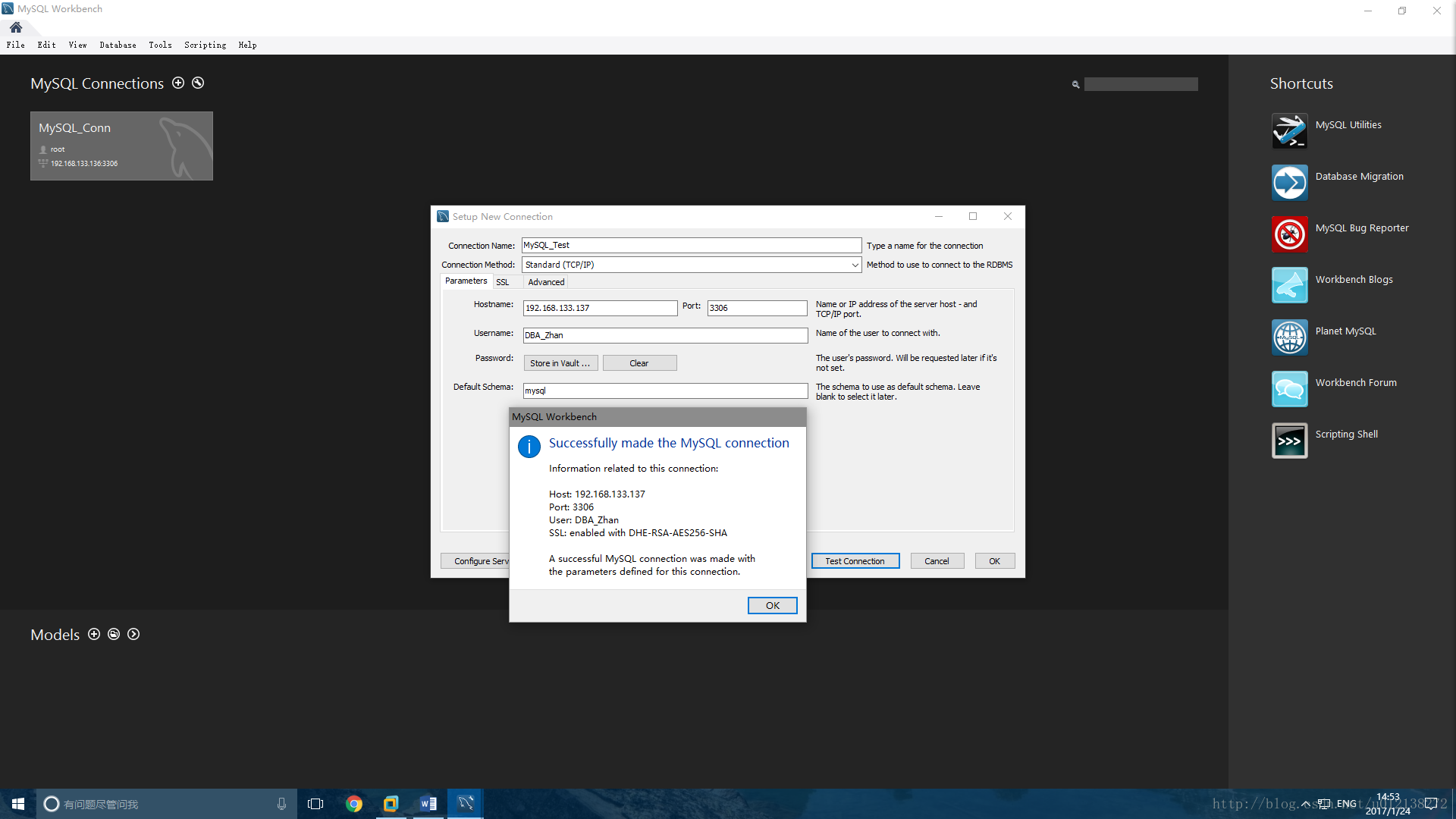Open MySQL Bug Reporter icon

(1289, 234)
